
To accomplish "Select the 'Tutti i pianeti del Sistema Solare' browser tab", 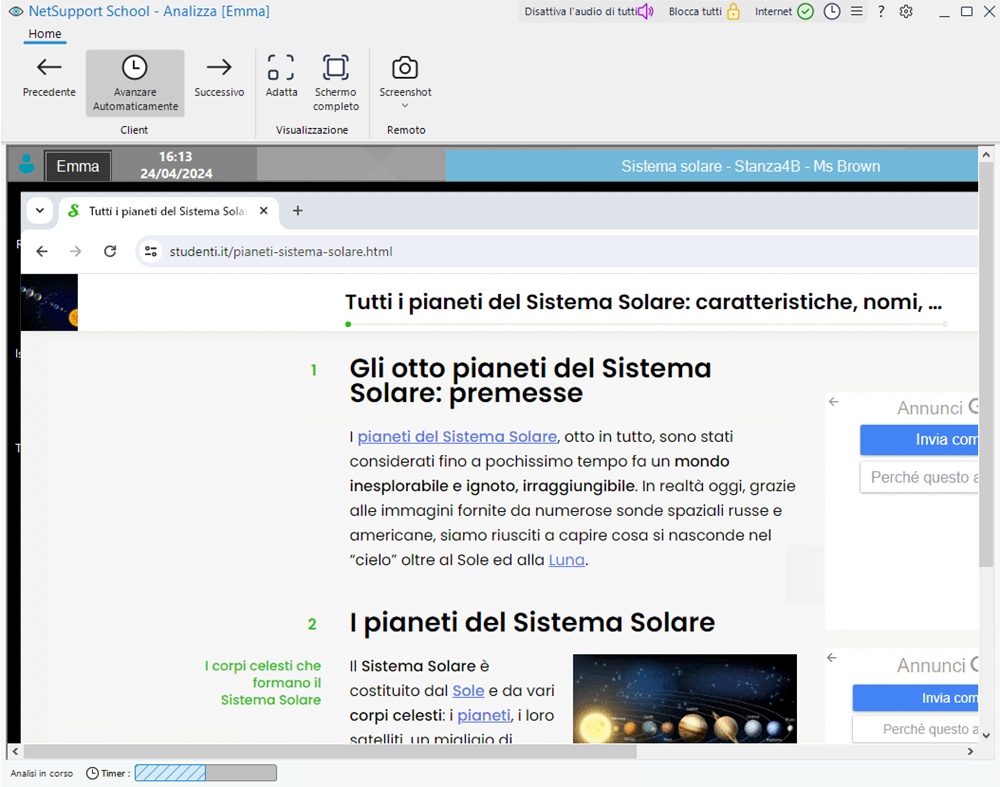I will [x=166, y=211].
